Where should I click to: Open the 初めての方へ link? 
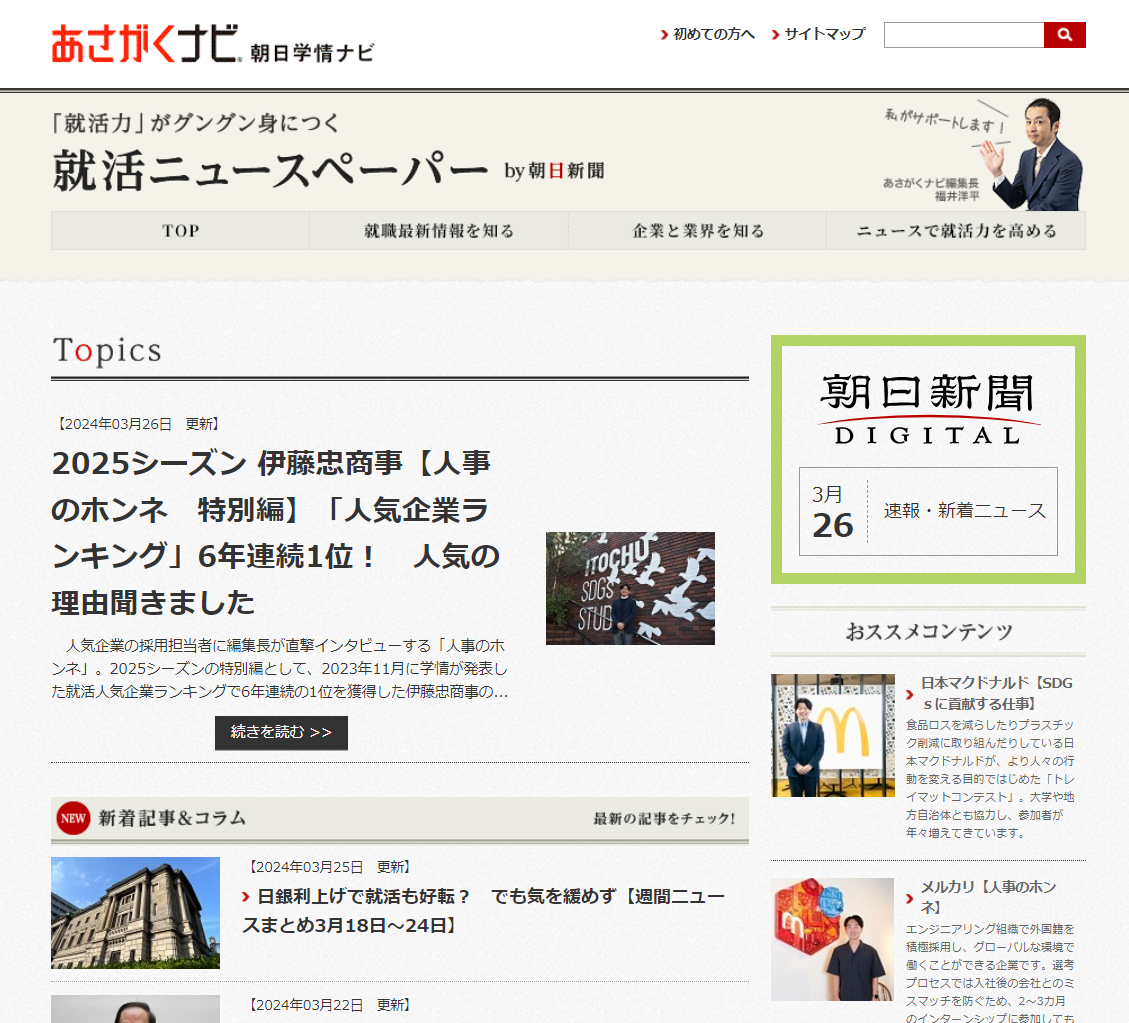[x=713, y=34]
